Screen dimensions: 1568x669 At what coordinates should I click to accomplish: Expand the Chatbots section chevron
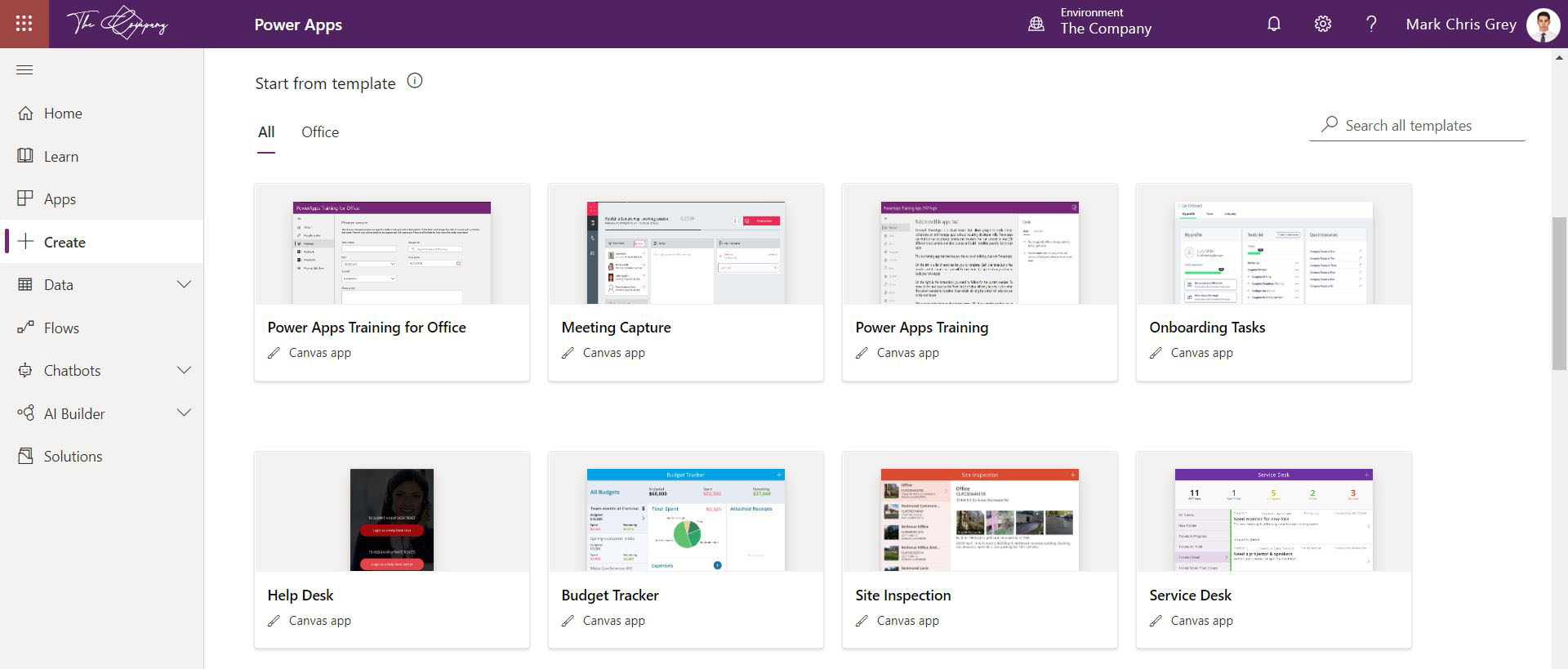click(184, 370)
